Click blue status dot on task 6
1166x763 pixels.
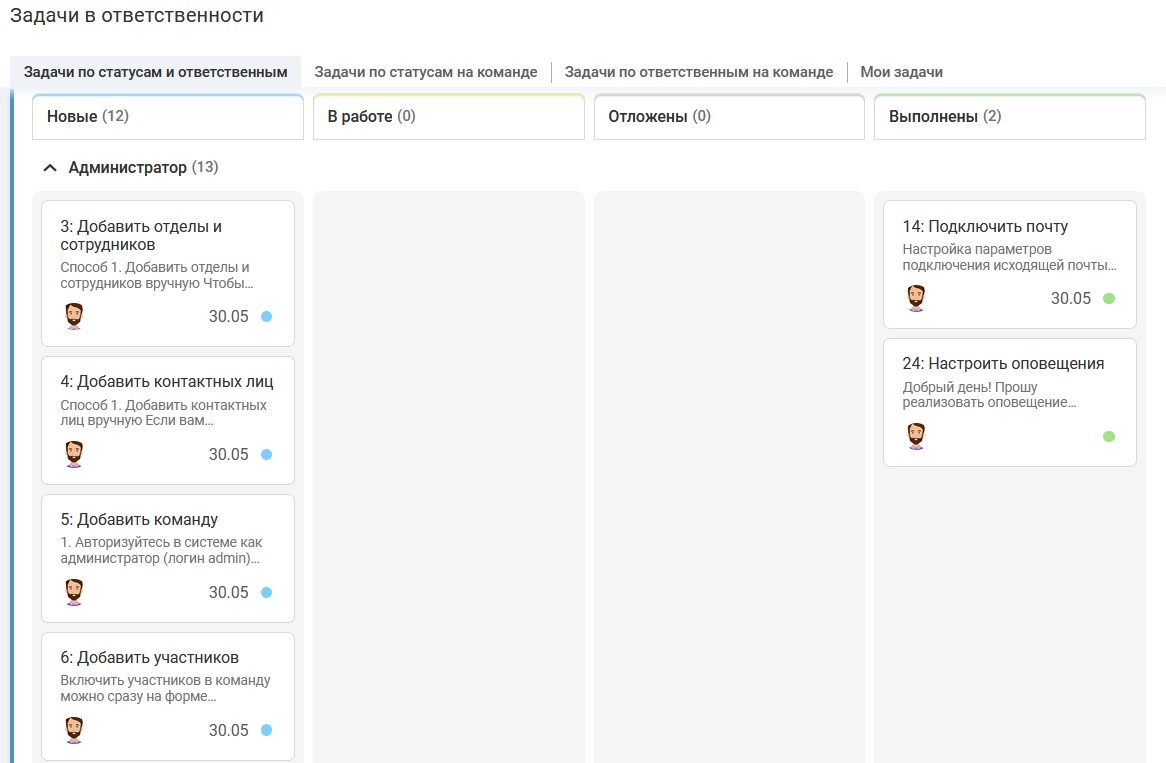coord(266,730)
